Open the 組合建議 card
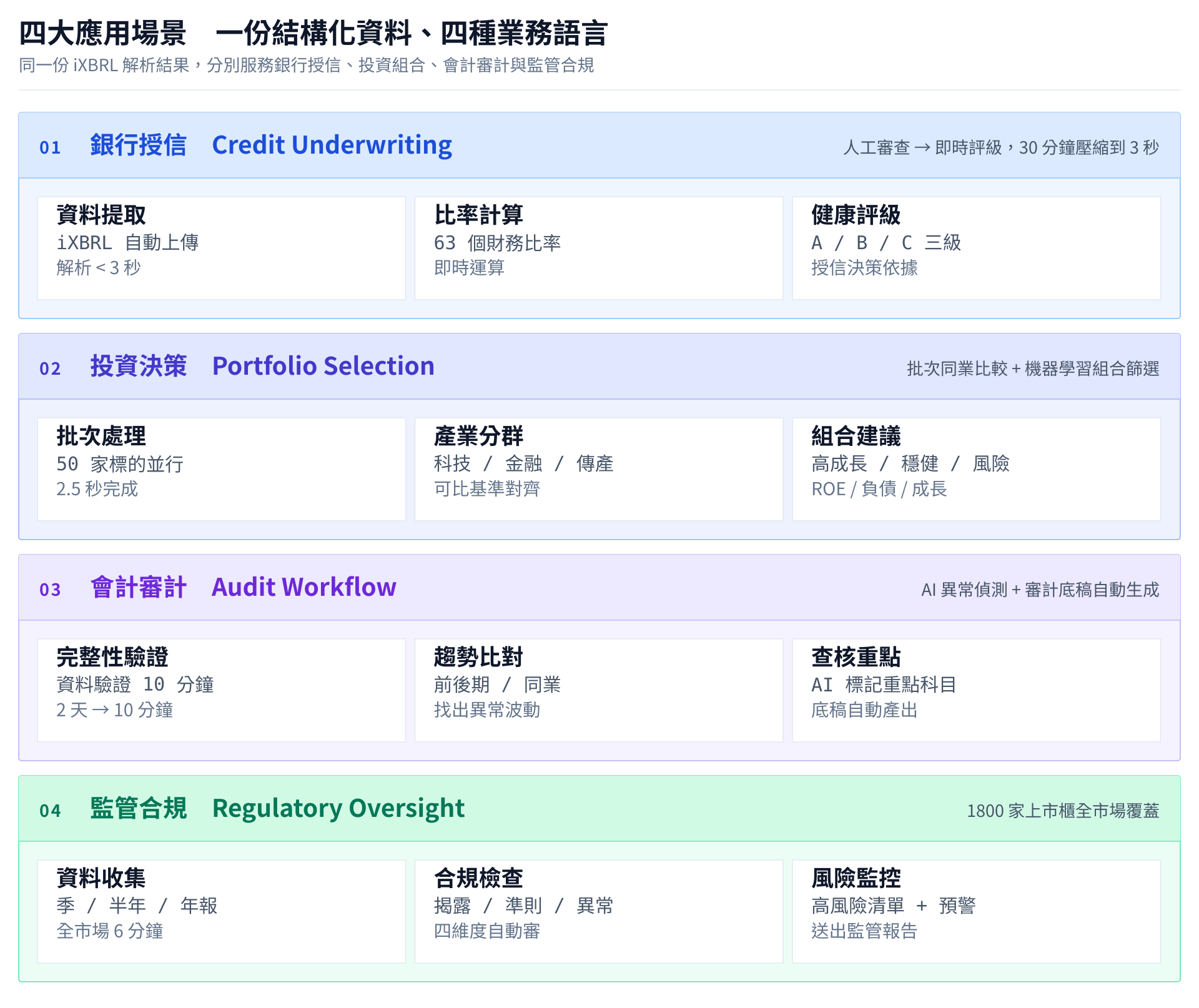Screen dimensions: 1199x1008 pos(977,469)
